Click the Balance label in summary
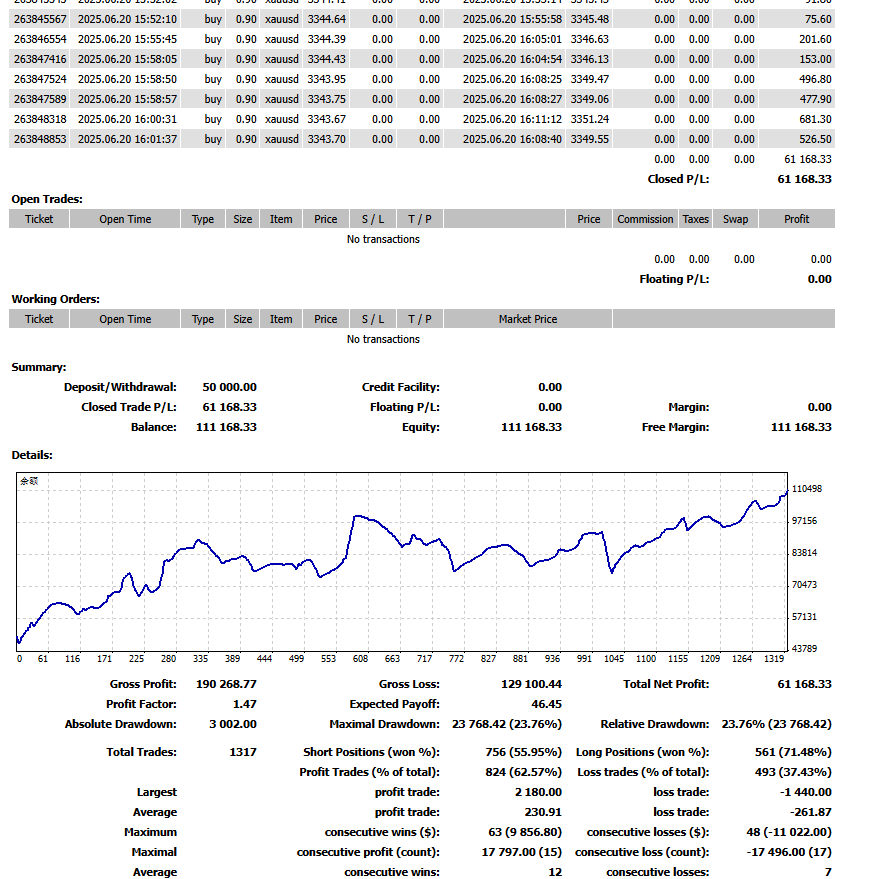This screenshot has height=879, width=869. (154, 427)
